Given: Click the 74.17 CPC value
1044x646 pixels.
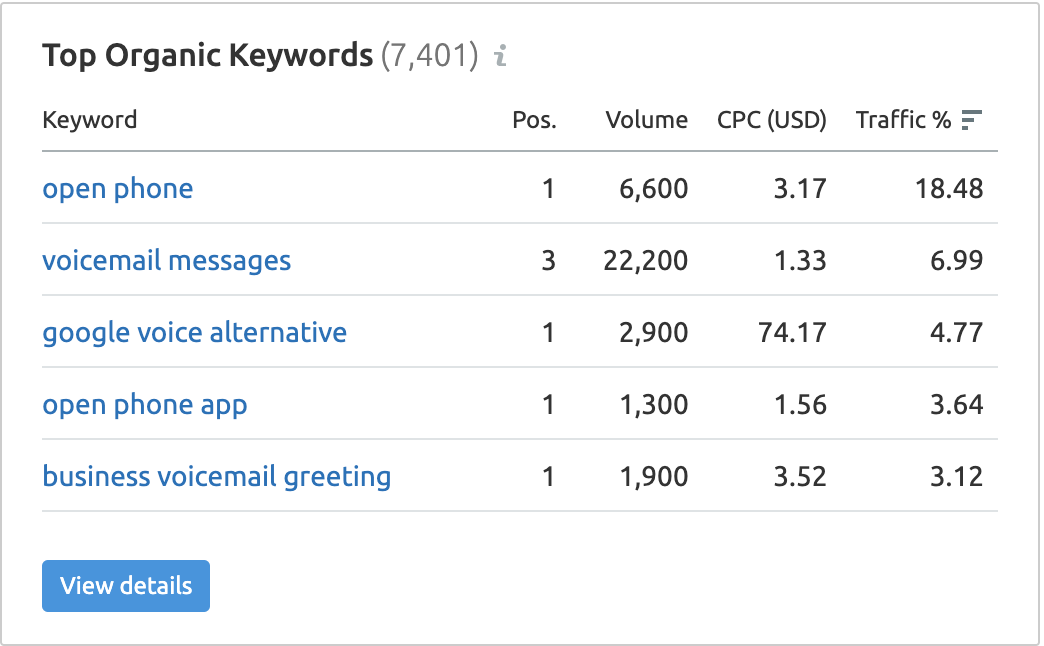Looking at the screenshot, I should pyautogui.click(x=792, y=332).
